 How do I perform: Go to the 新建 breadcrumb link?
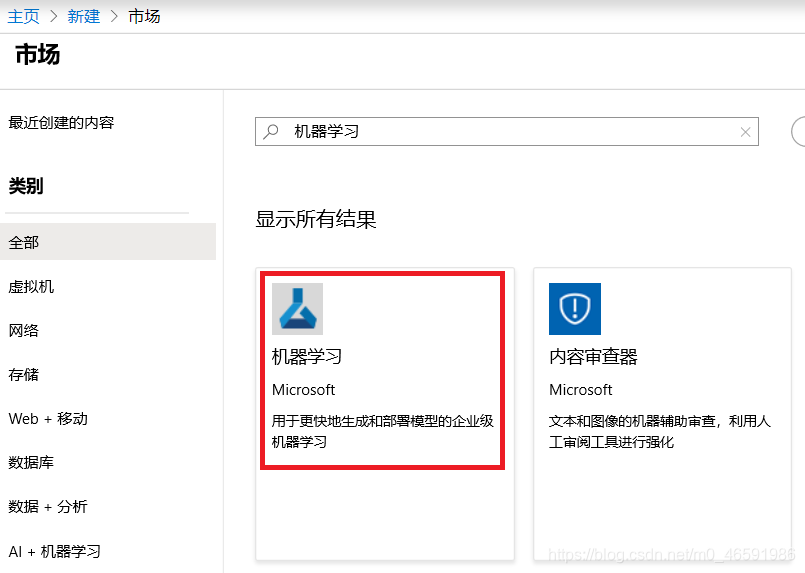(83, 16)
